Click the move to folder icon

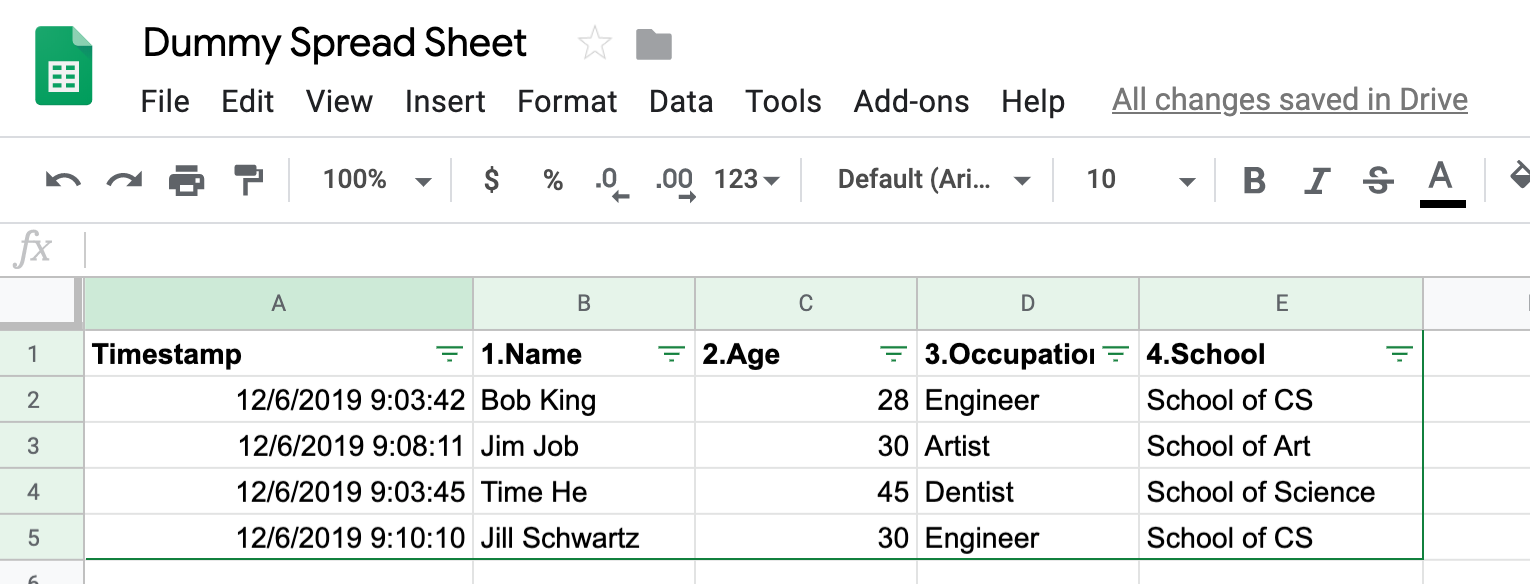(x=654, y=44)
